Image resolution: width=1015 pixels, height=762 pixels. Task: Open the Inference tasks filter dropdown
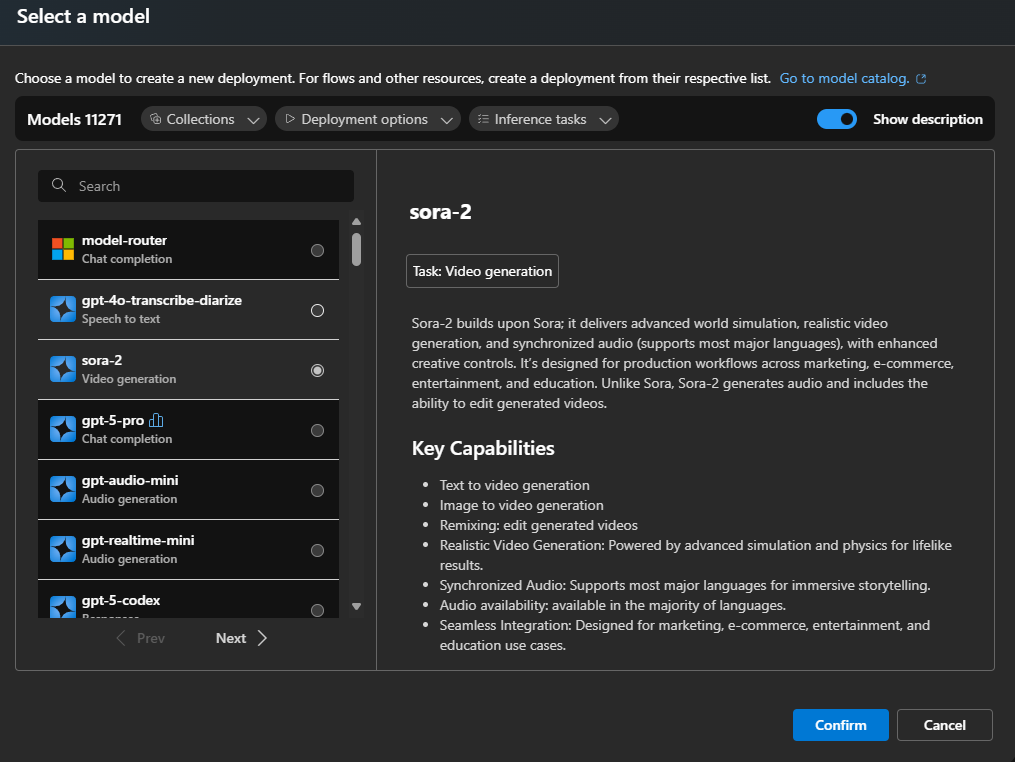click(x=543, y=119)
